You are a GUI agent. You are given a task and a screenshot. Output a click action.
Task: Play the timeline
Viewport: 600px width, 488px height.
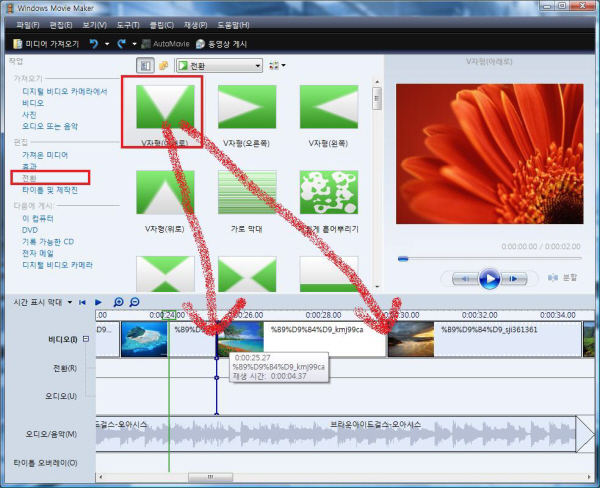[x=98, y=302]
